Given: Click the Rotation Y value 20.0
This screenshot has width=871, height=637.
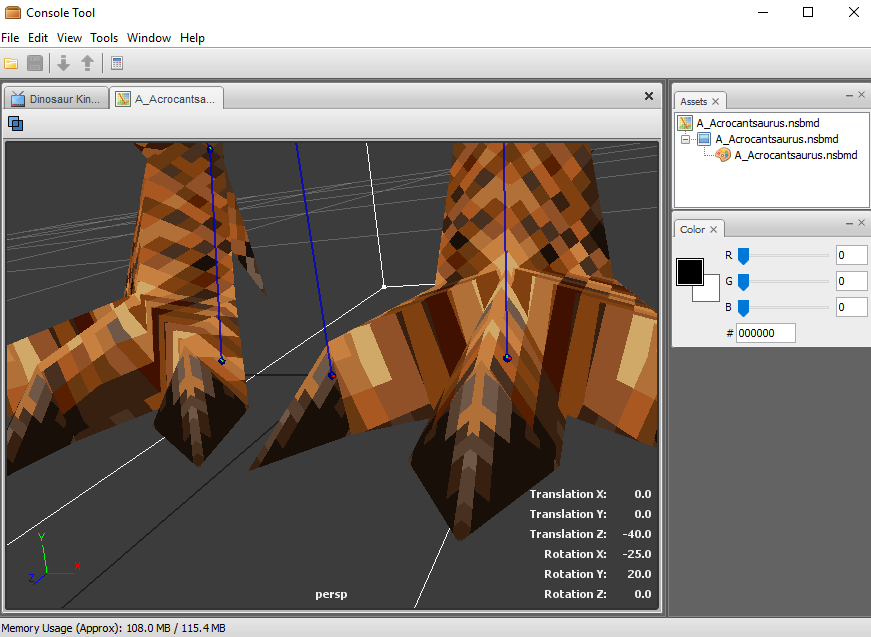Looking at the screenshot, I should pyautogui.click(x=639, y=574).
